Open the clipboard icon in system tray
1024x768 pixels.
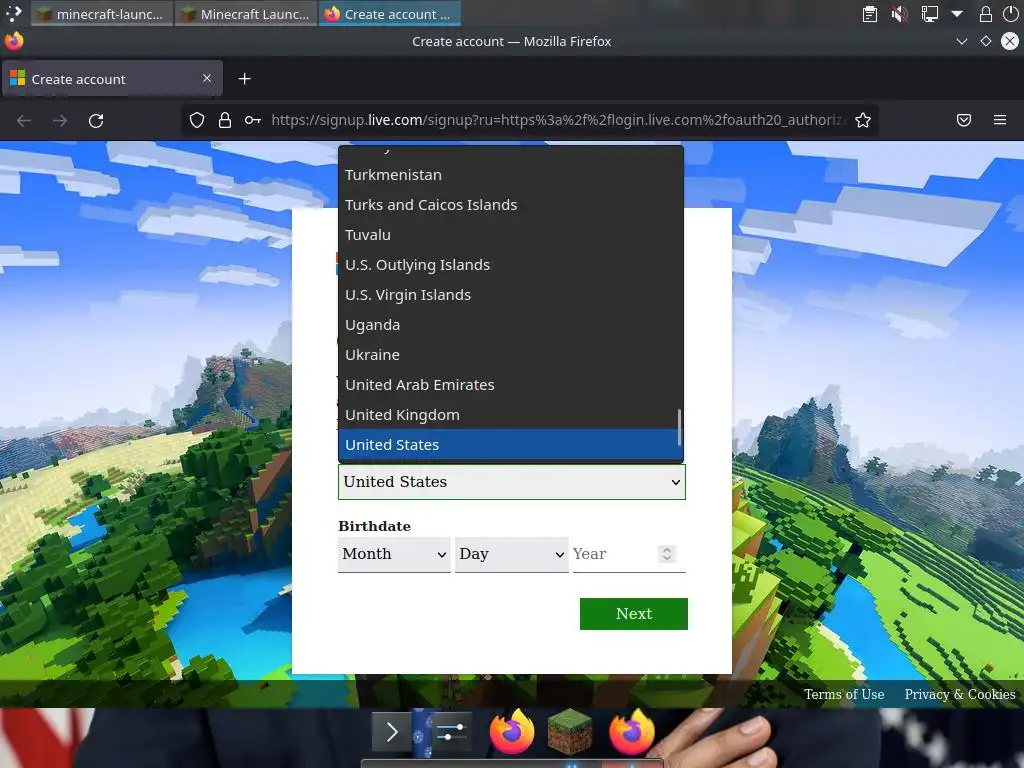click(870, 14)
